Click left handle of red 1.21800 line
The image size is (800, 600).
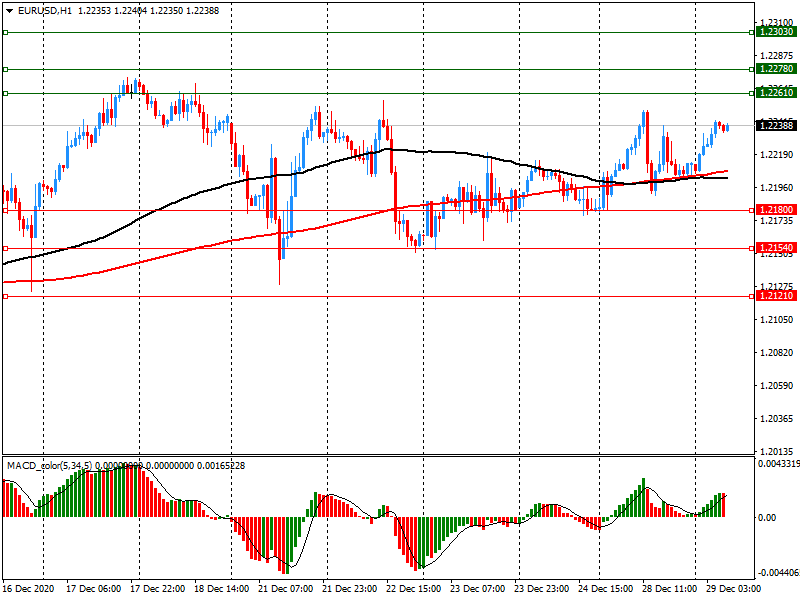[x=5, y=210]
